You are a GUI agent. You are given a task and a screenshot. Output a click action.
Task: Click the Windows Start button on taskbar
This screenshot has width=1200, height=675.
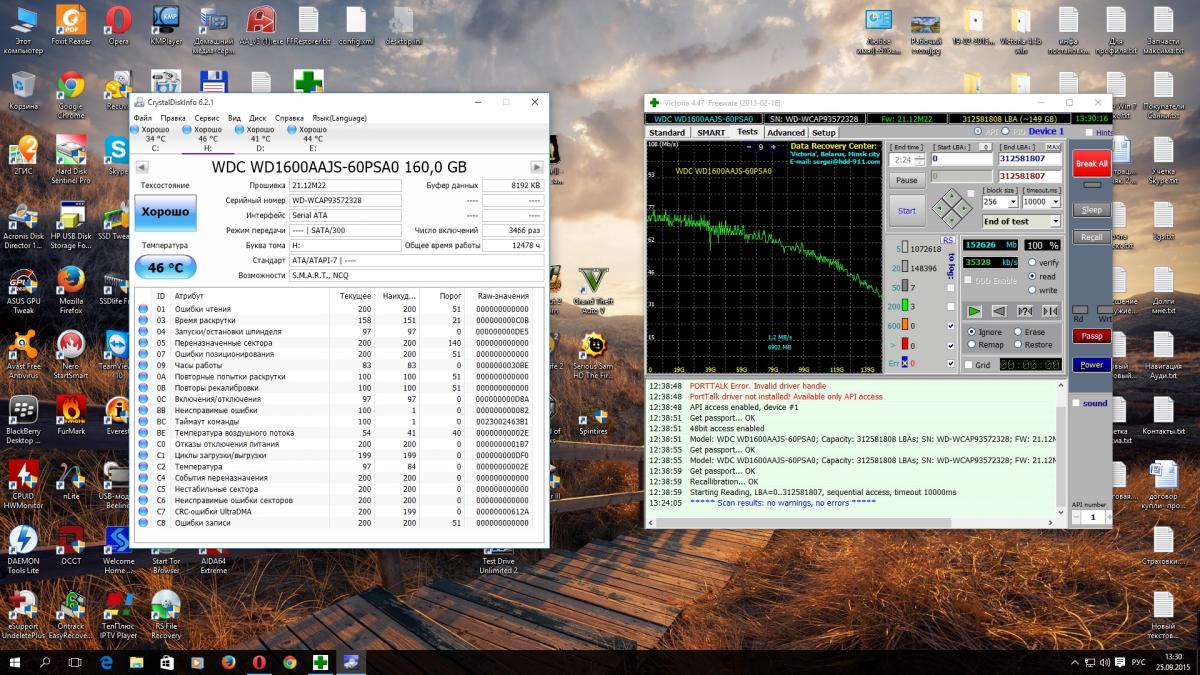[x=16, y=661]
